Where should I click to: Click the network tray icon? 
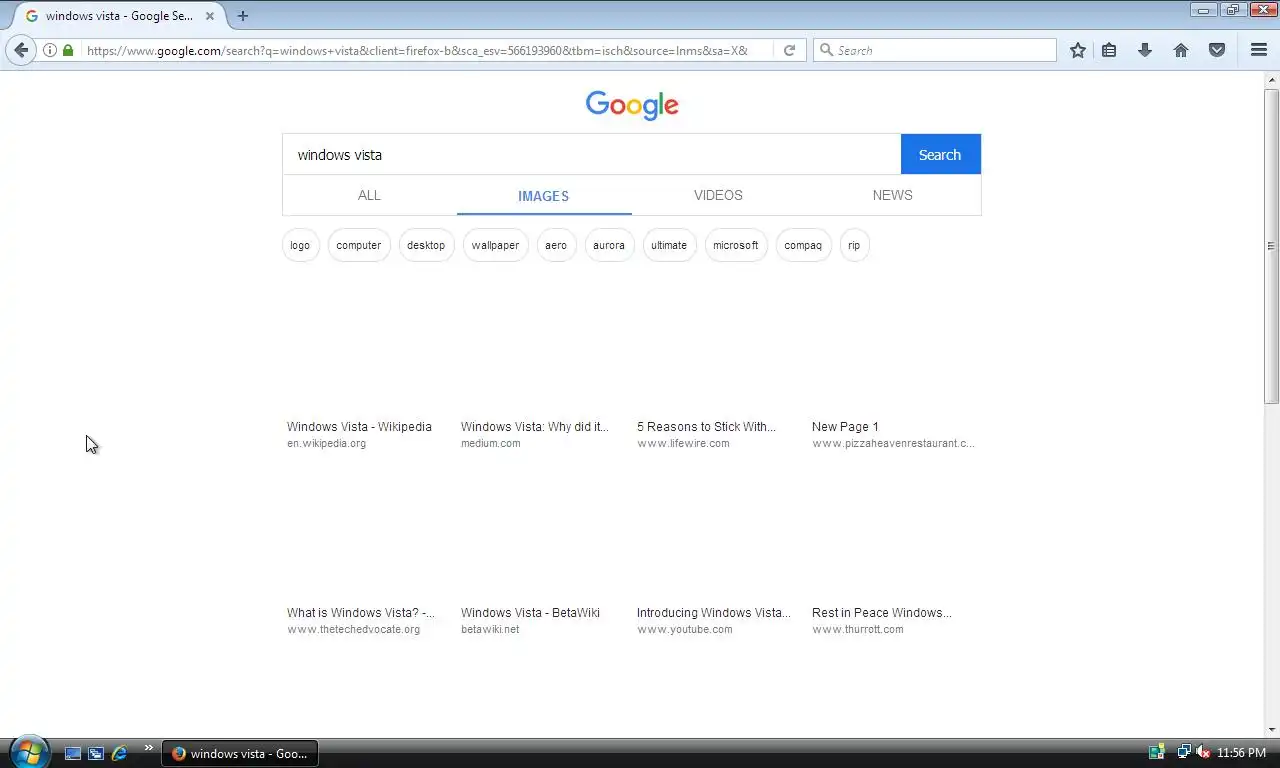[1183, 752]
